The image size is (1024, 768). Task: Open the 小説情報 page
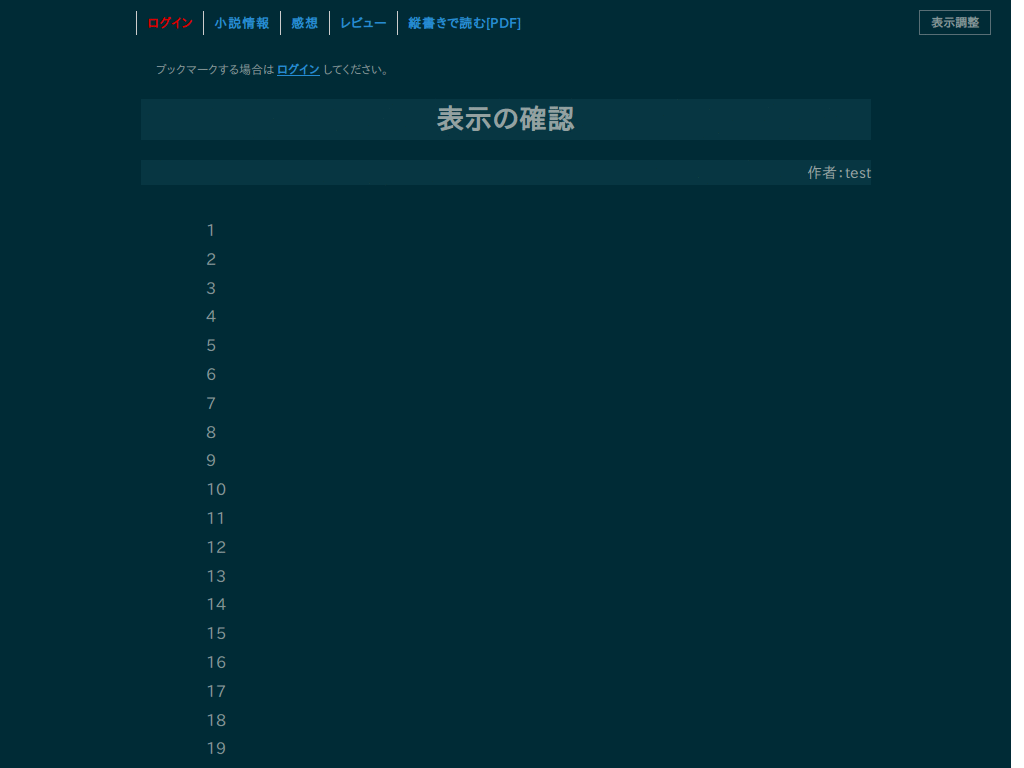tap(242, 22)
